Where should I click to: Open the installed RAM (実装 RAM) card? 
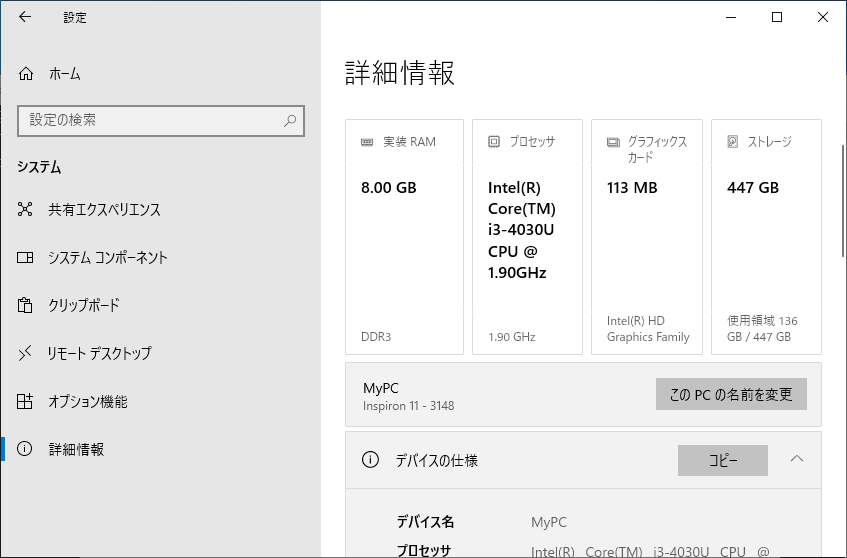[404, 237]
